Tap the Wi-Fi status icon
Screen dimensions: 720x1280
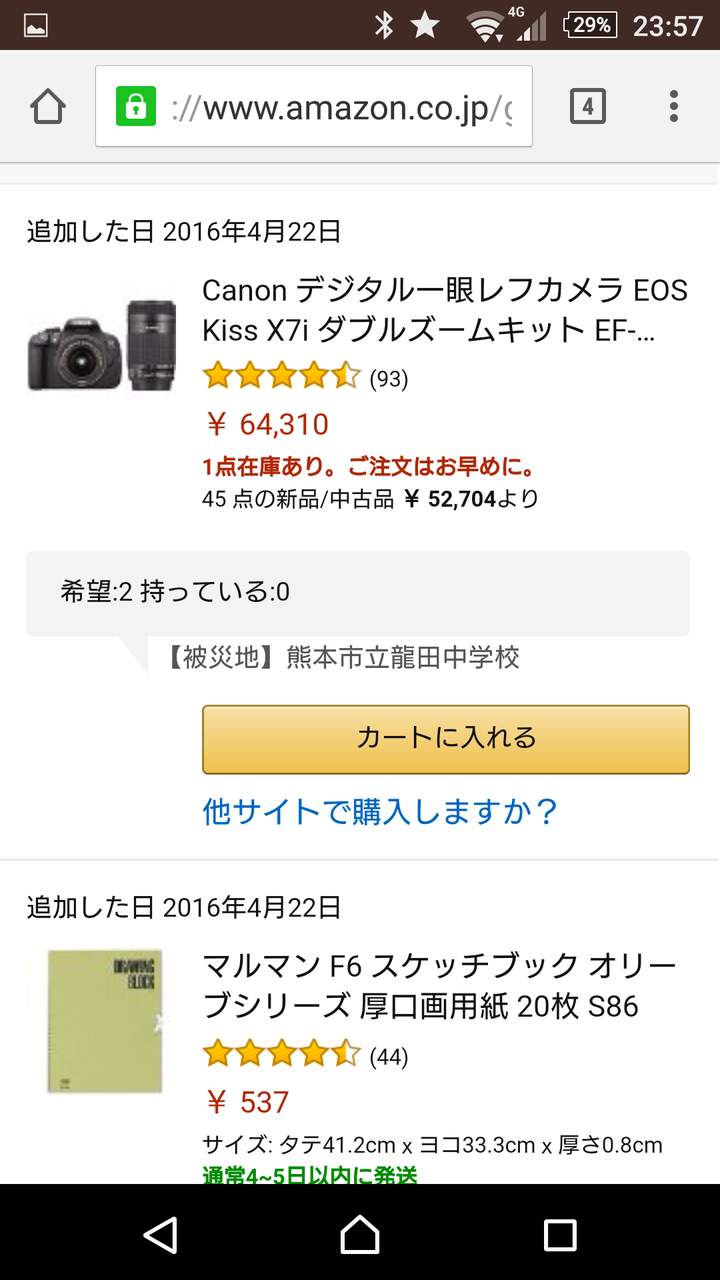pos(485,25)
